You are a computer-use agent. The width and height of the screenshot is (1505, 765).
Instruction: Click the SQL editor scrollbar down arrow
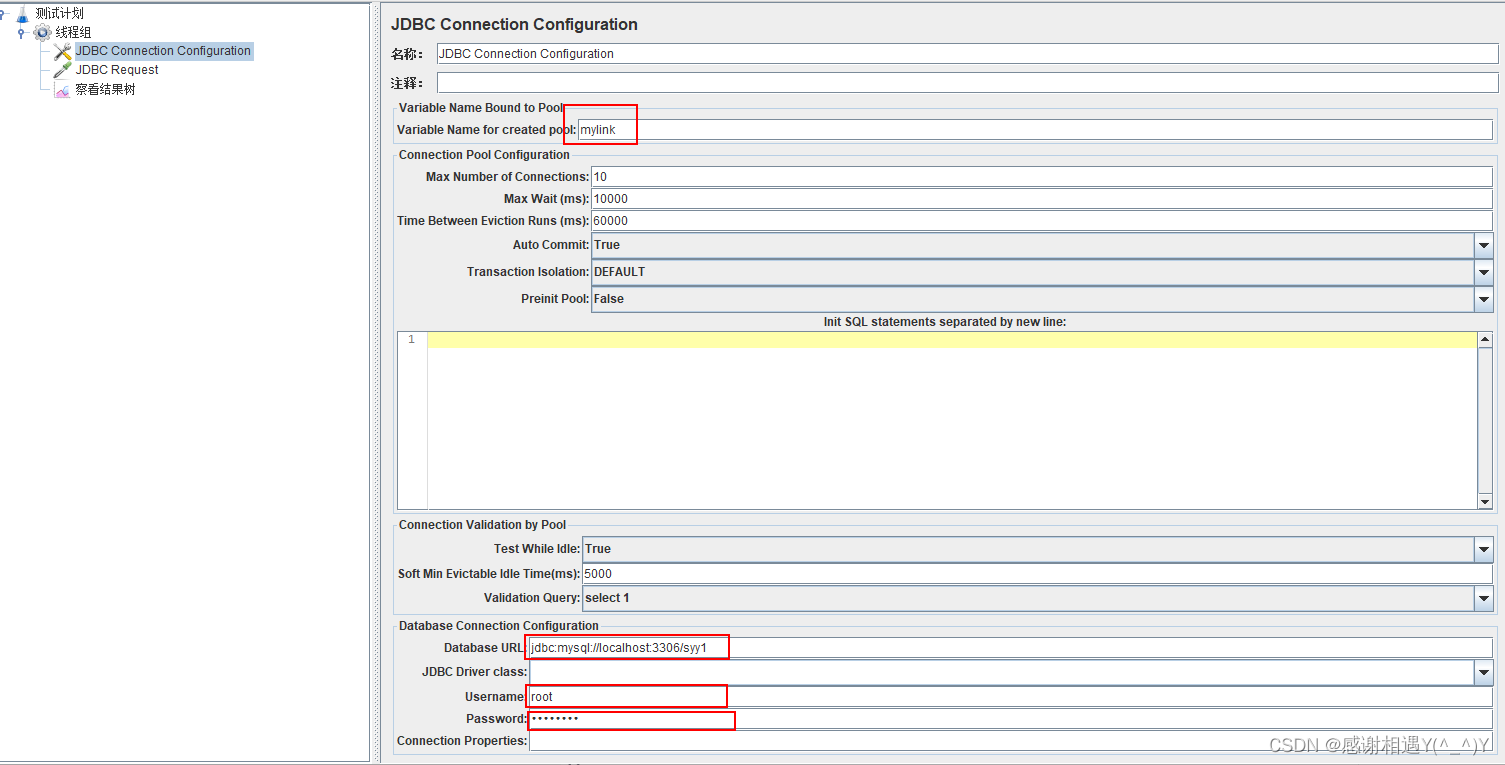[1485, 502]
